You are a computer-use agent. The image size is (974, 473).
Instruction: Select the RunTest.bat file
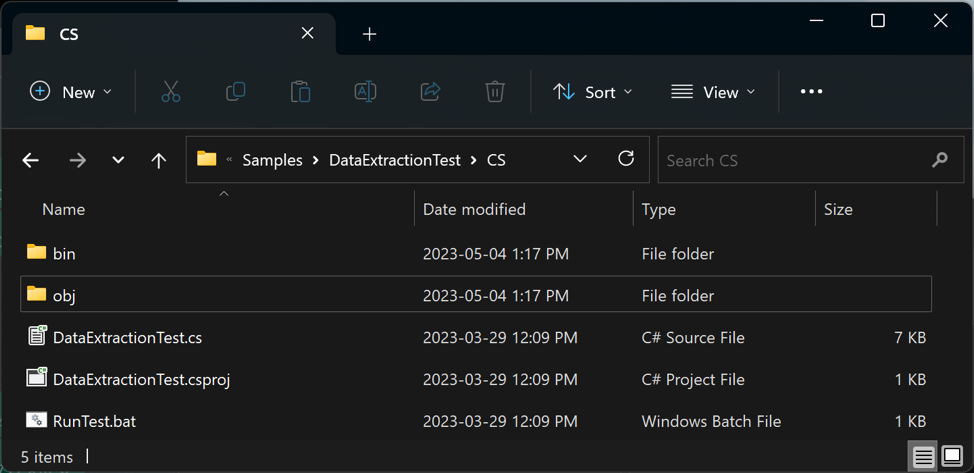[94, 421]
